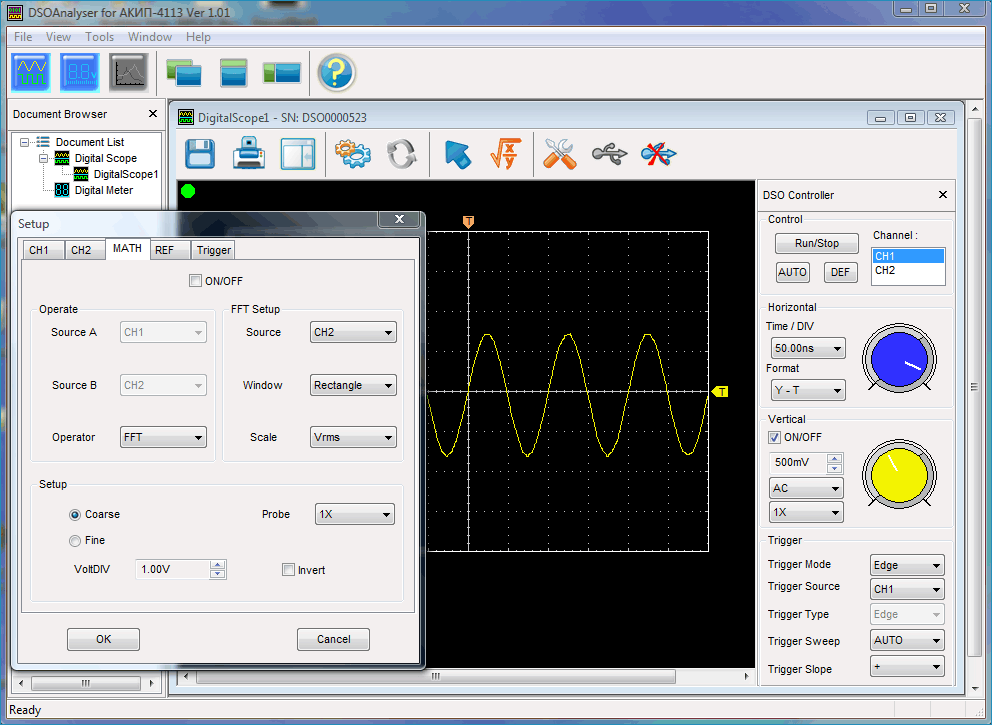Click the yellow question mark help icon

pos(337,72)
